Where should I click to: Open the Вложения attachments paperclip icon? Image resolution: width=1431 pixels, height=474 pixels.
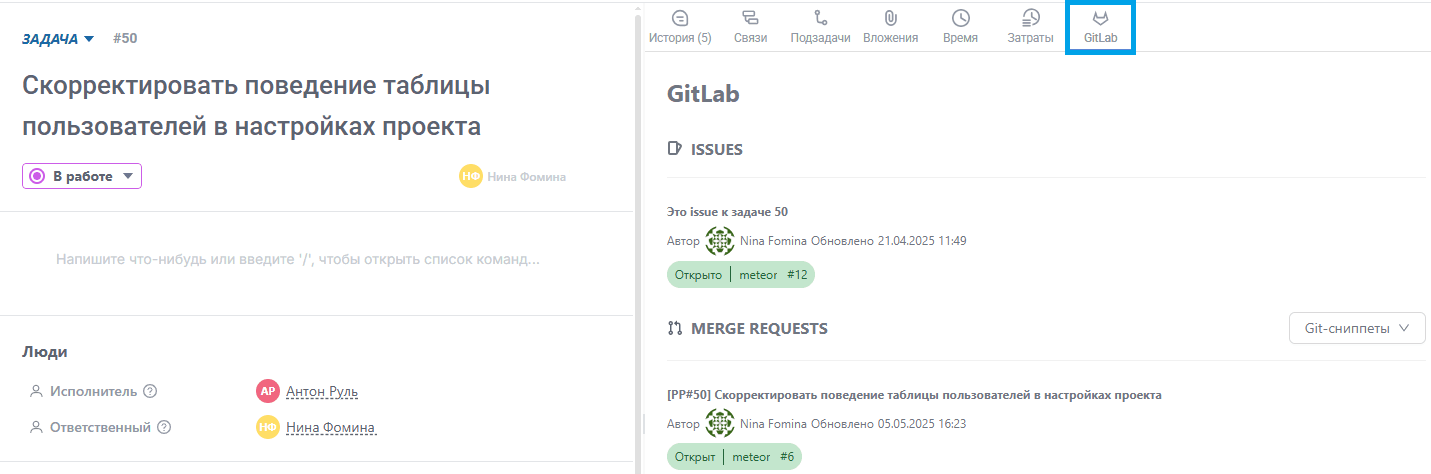coord(890,17)
